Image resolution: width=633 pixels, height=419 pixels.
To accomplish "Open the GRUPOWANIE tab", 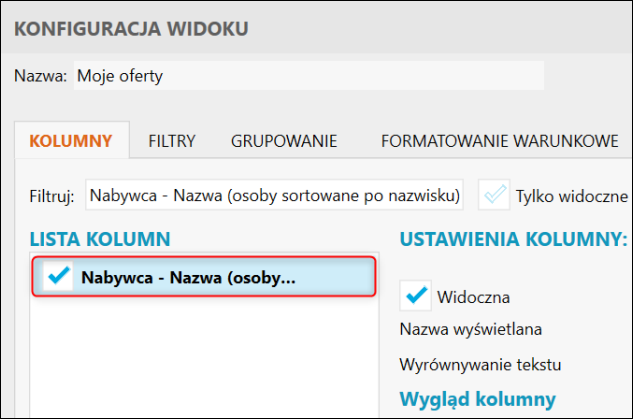I will pyautogui.click(x=284, y=141).
